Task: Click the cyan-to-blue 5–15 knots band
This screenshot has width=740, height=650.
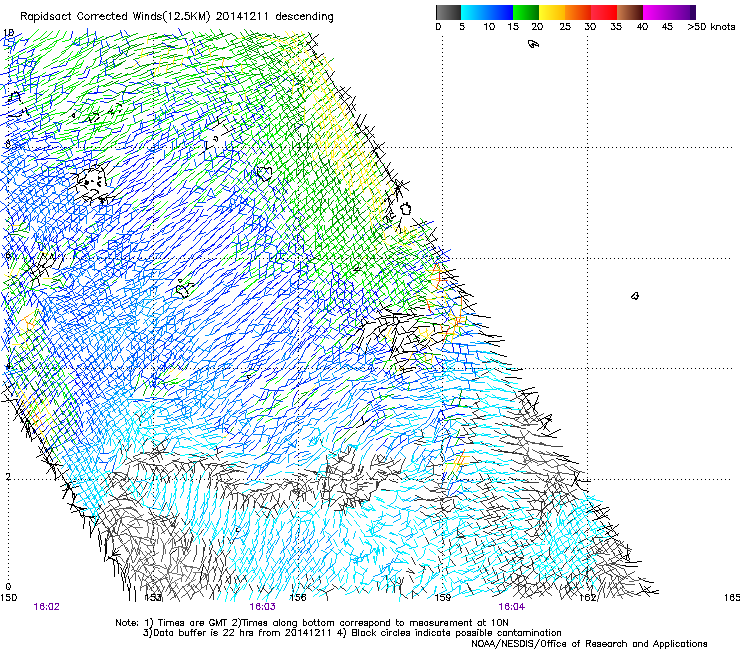Action: (x=487, y=12)
